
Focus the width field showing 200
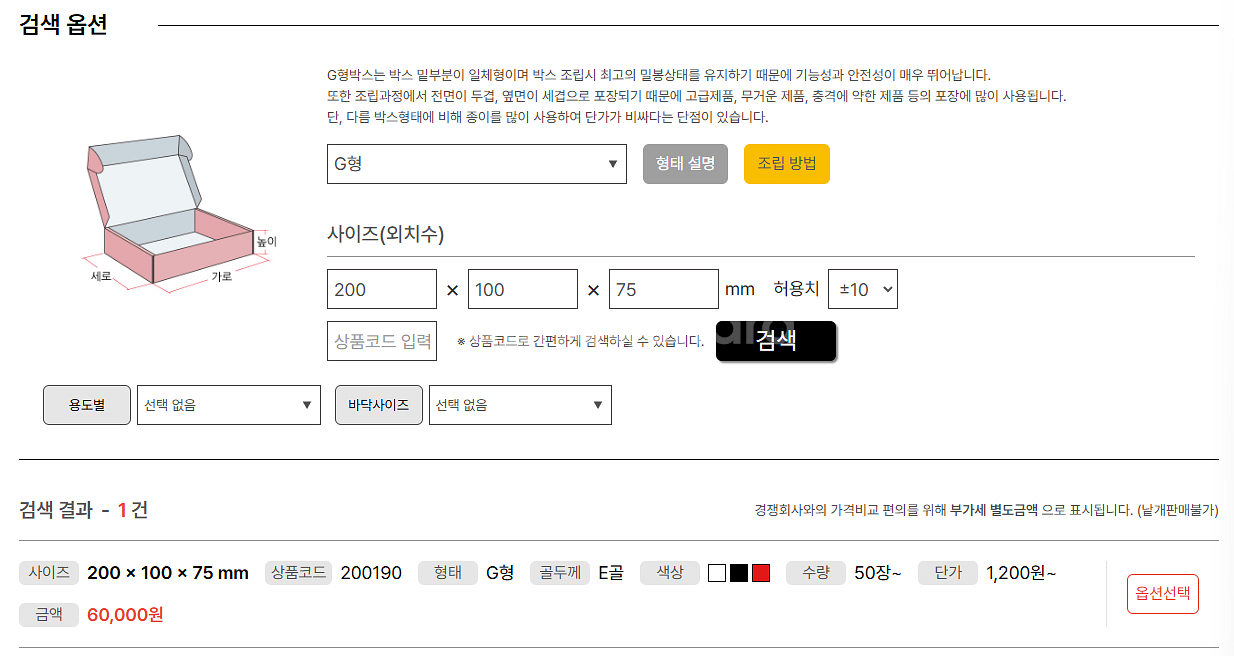(x=382, y=289)
